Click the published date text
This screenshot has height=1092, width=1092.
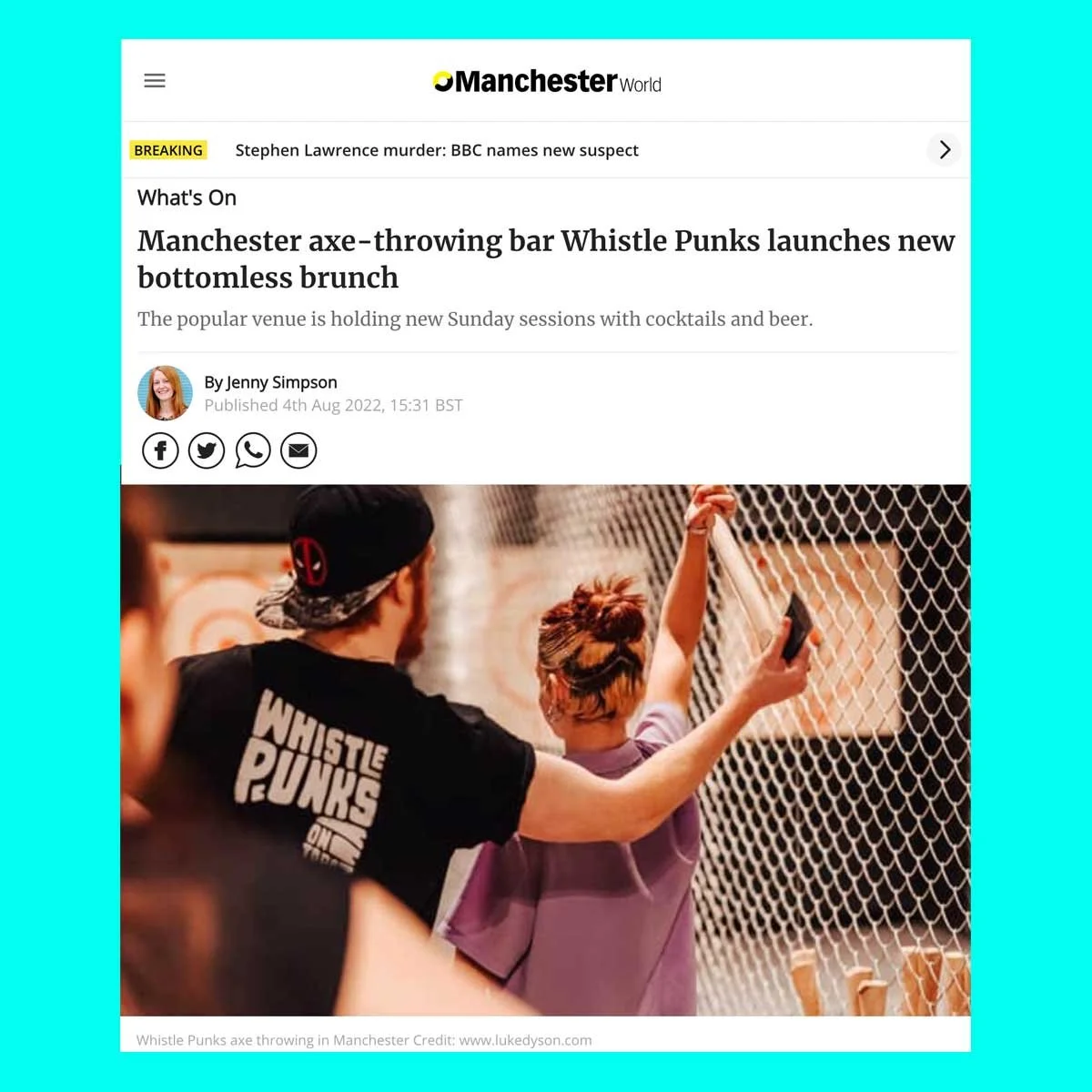pos(333,405)
